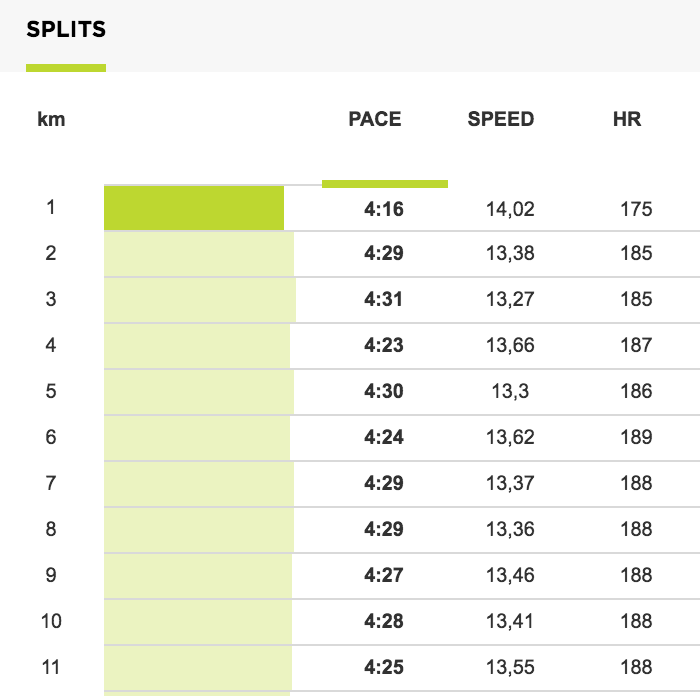Click the 4:29 pace value for km 7
Screen dimensions: 700x696
pos(383,483)
